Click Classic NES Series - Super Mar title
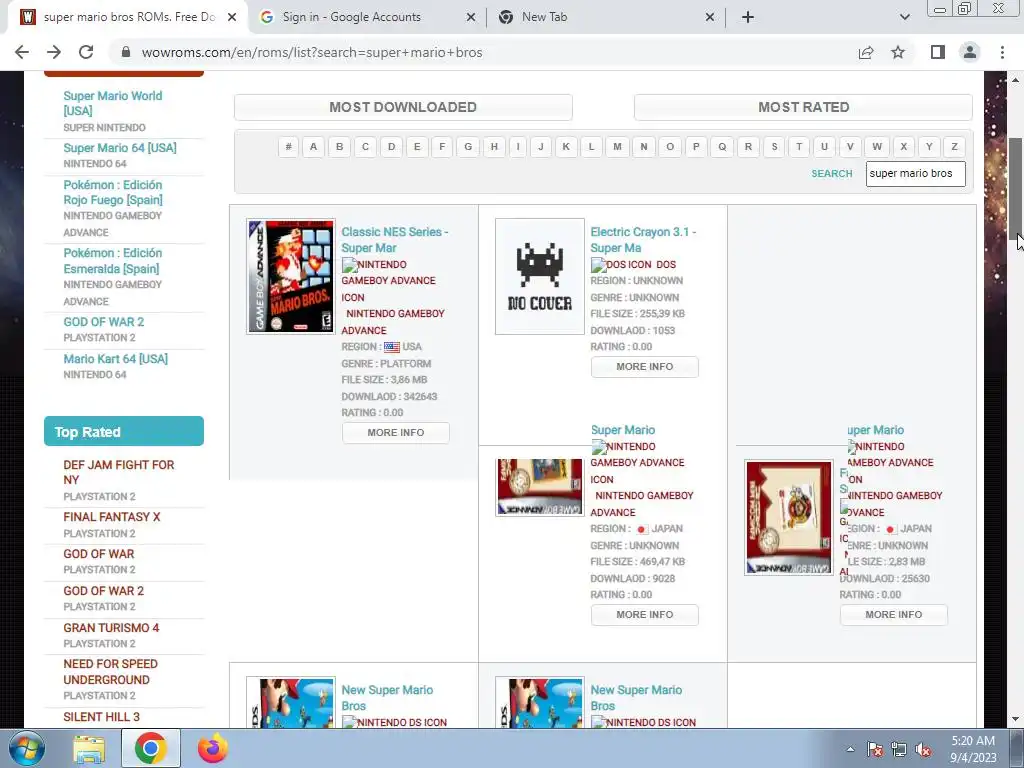Viewport: 1024px width, 768px height. (x=394, y=240)
